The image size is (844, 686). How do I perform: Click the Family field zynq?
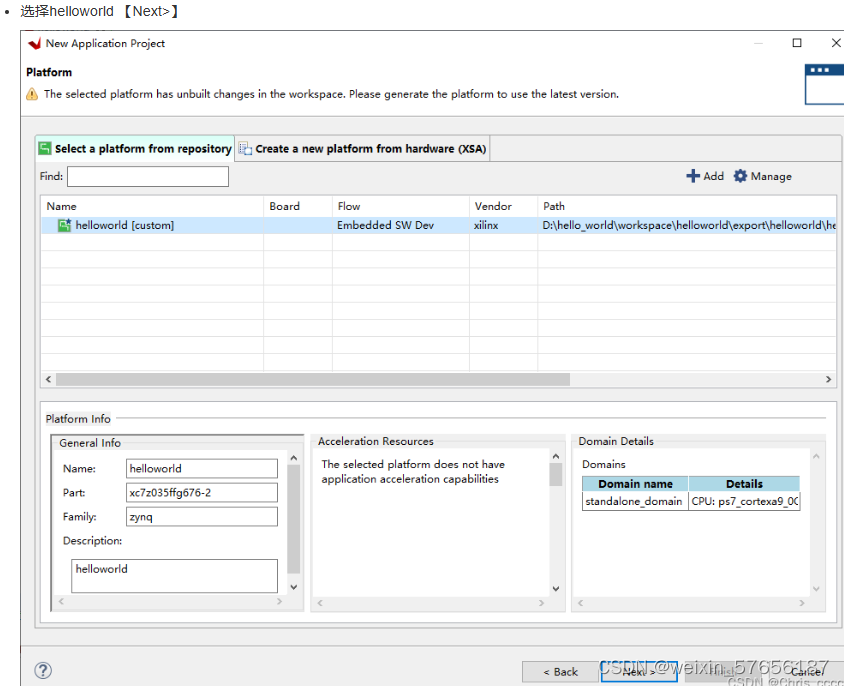pos(202,517)
